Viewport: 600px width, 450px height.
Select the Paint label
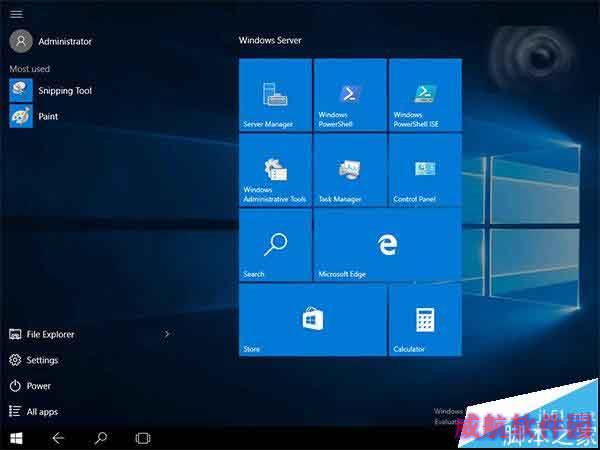(x=48, y=116)
